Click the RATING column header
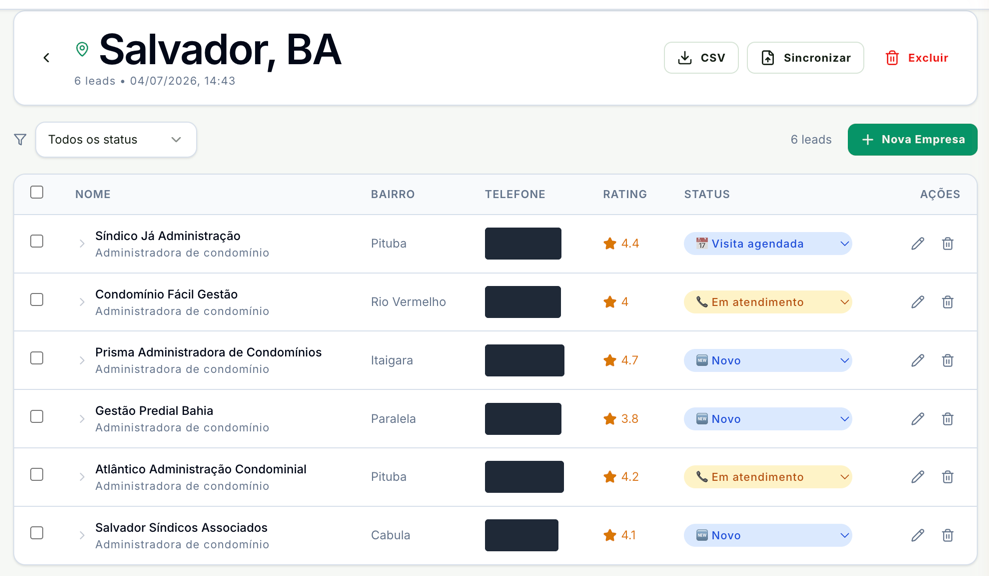This screenshot has width=989, height=576. [624, 194]
